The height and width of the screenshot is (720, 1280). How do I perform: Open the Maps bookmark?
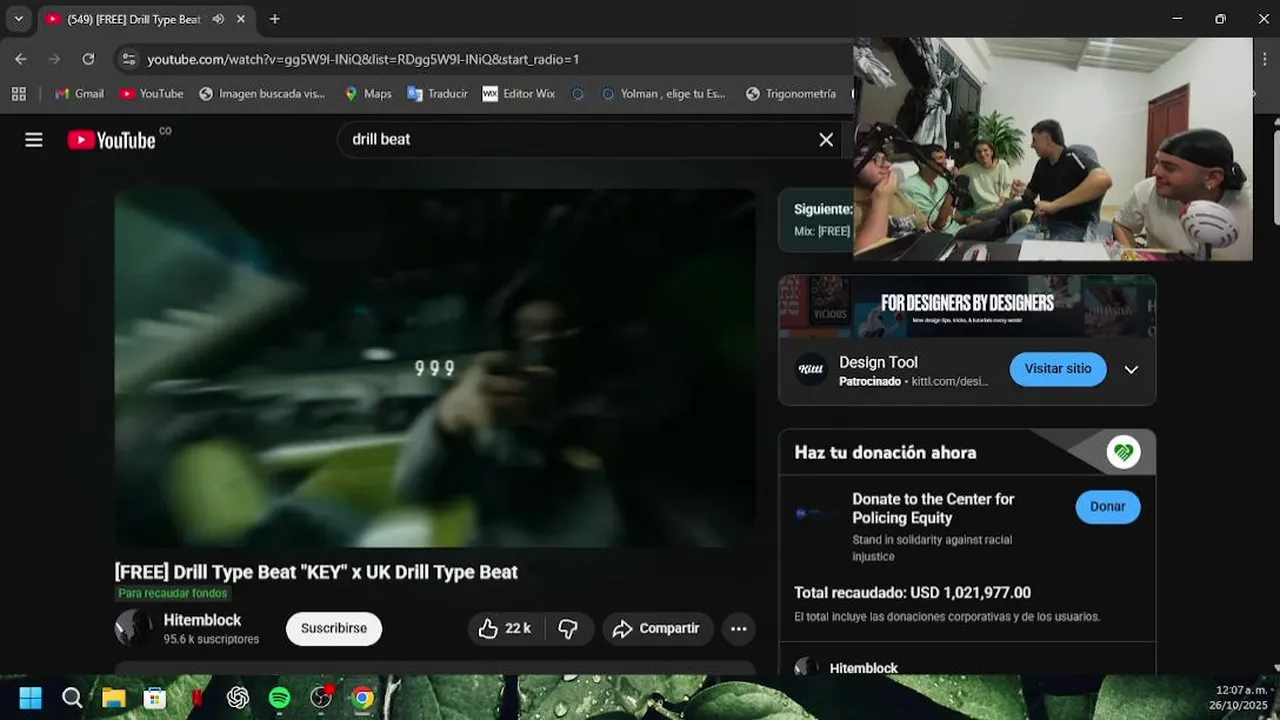tap(368, 93)
